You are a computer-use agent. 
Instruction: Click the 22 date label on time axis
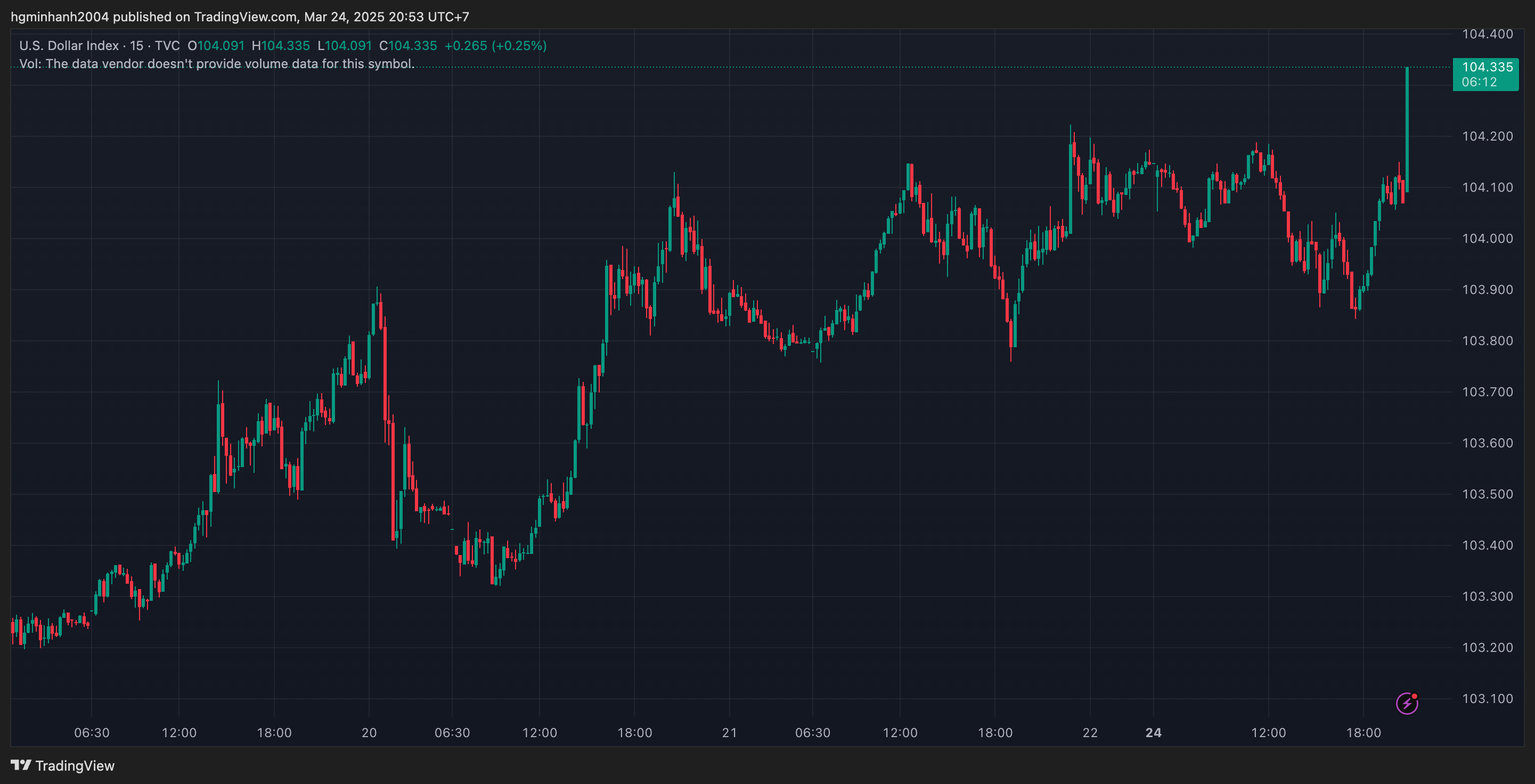click(1090, 733)
